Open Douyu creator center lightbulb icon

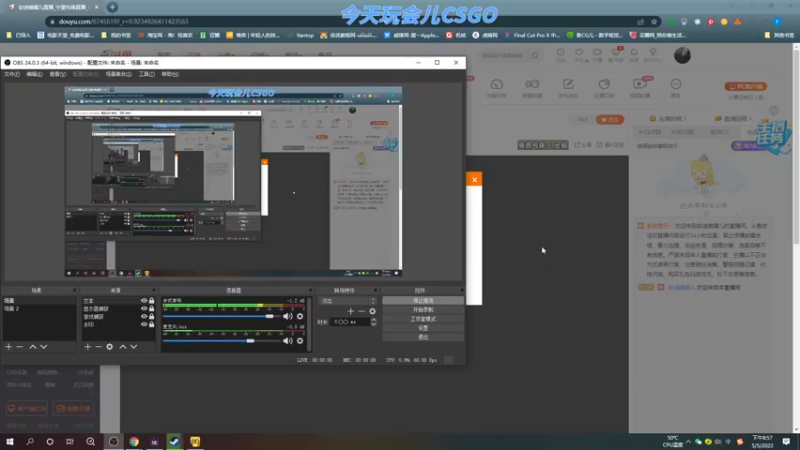tap(653, 53)
